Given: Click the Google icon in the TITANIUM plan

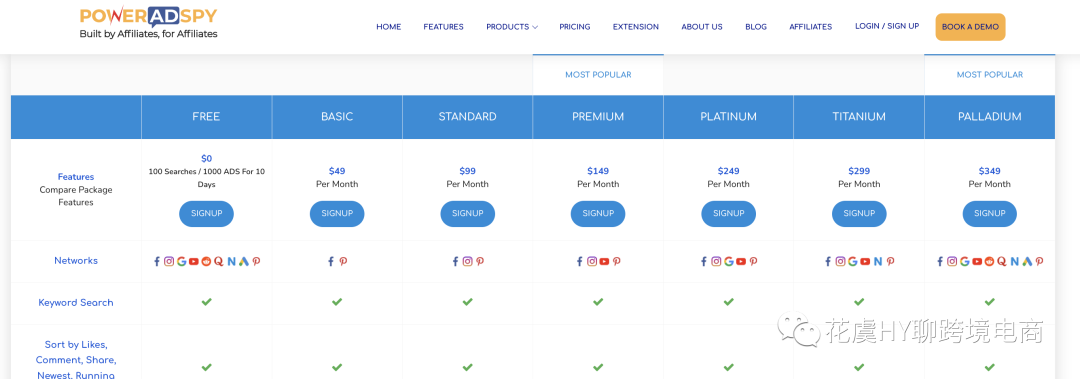Looking at the screenshot, I should coord(853,261).
